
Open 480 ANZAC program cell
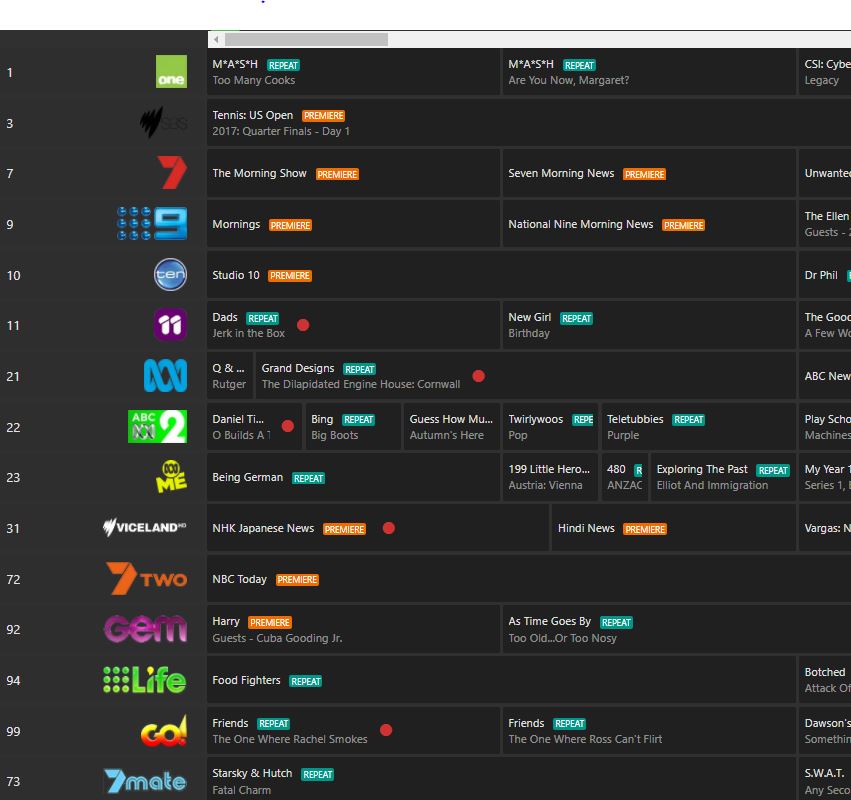pyautogui.click(x=625, y=477)
